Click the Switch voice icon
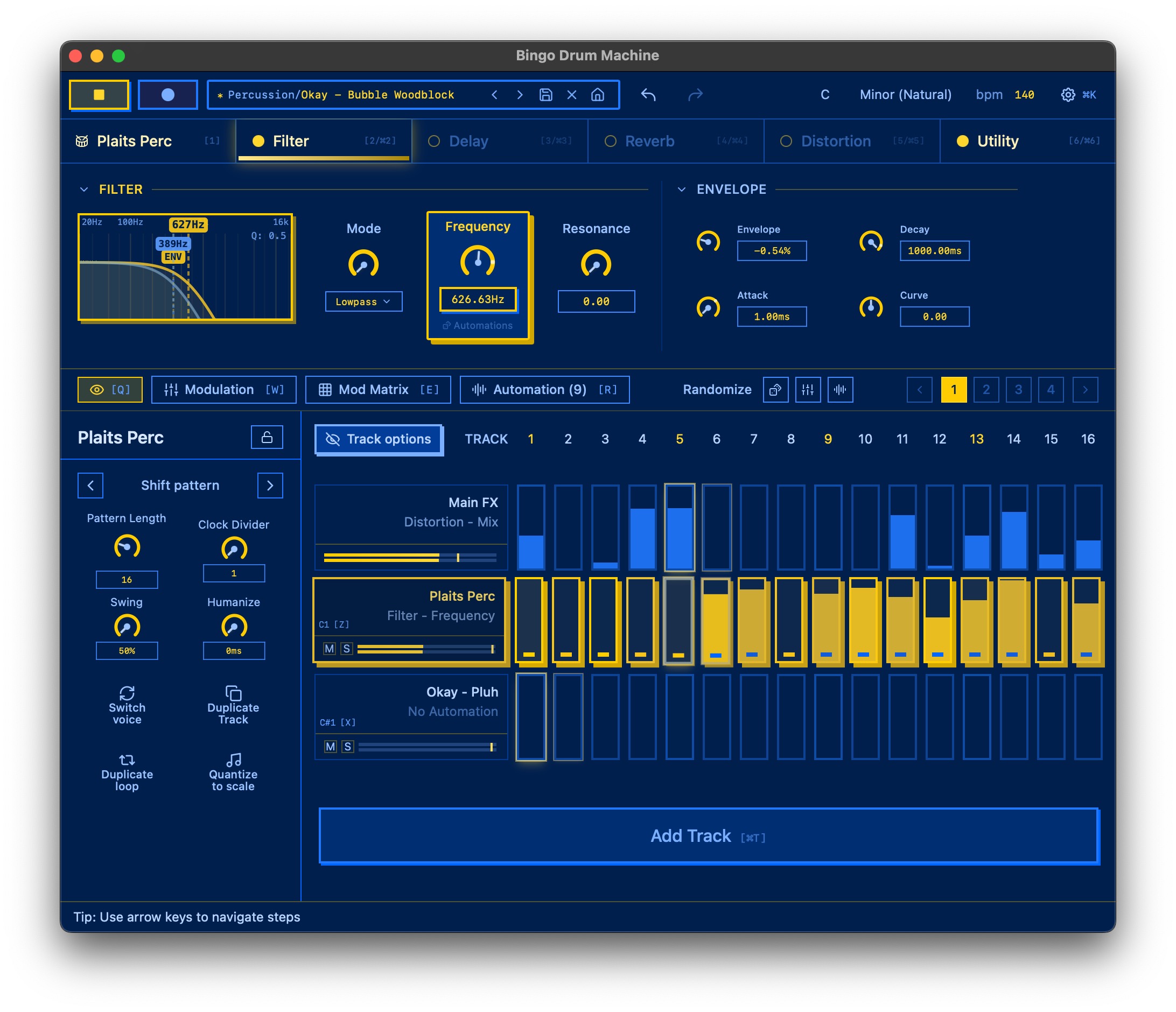Screen dimensions: 1176x1012 point(127,693)
